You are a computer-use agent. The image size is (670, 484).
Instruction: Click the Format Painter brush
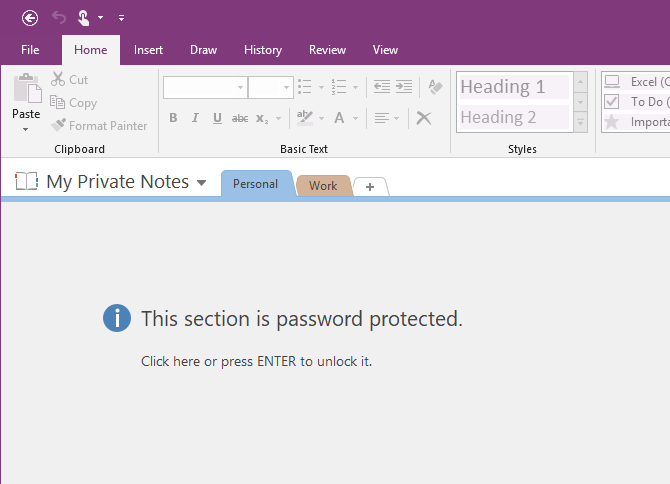(x=59, y=126)
